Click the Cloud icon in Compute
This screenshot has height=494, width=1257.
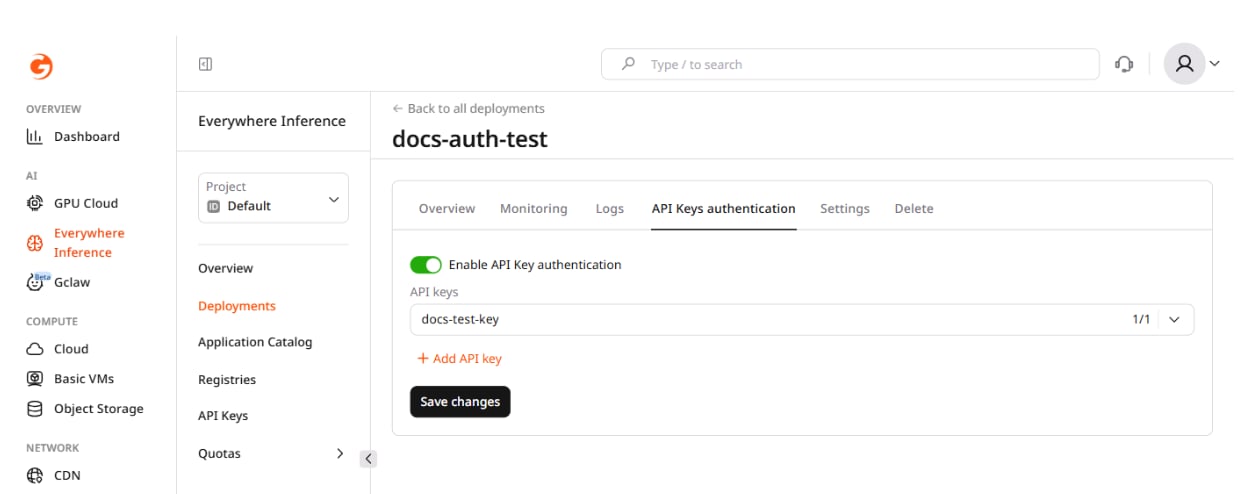click(x=35, y=349)
